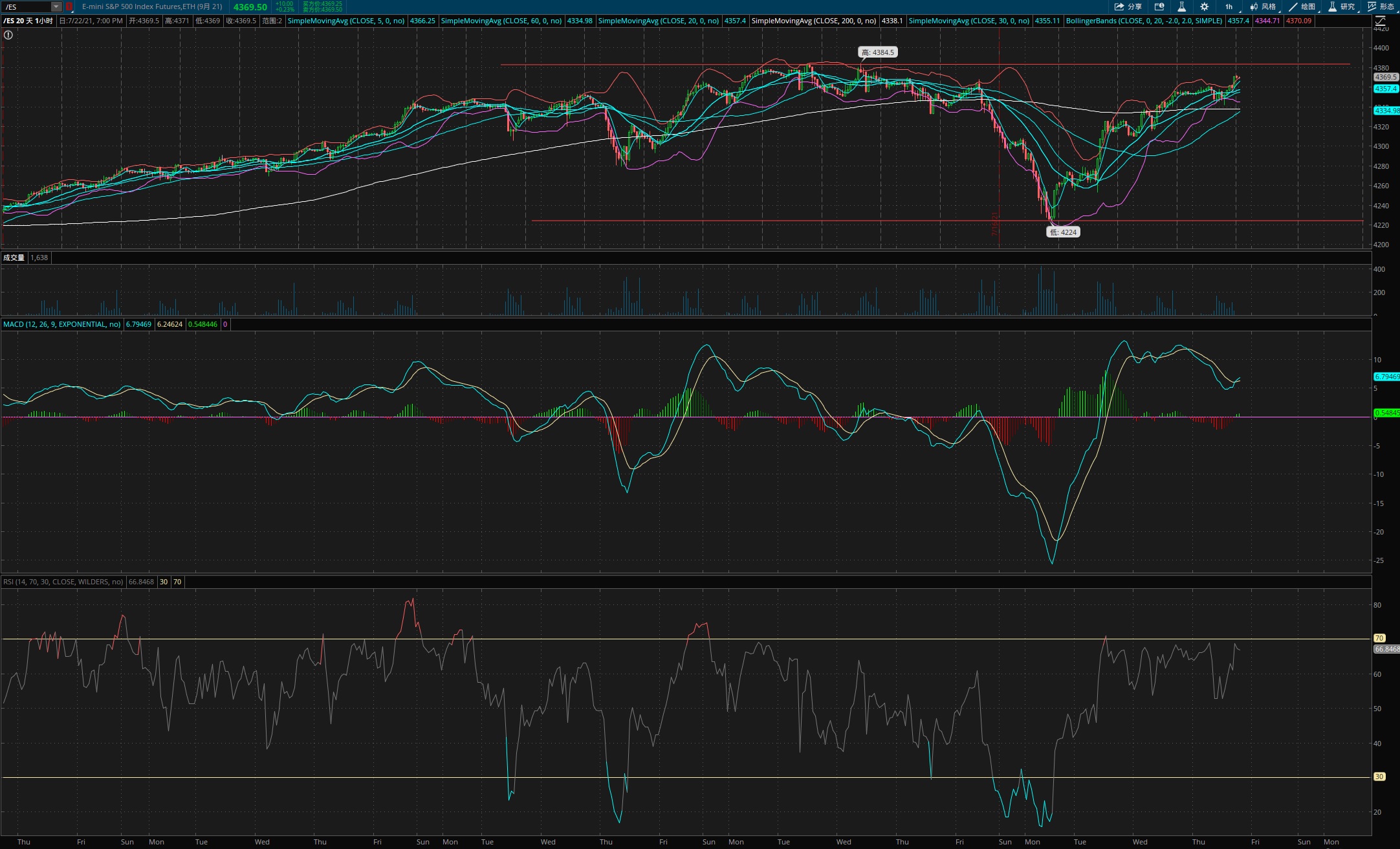Click the exclamation info icon on chart

(8, 35)
